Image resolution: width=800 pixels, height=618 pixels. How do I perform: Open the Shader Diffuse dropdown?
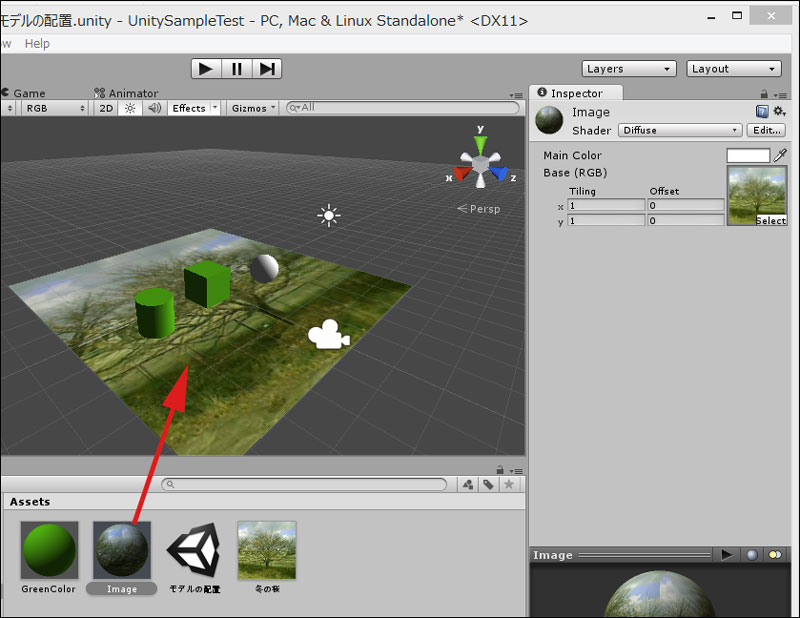click(x=680, y=130)
